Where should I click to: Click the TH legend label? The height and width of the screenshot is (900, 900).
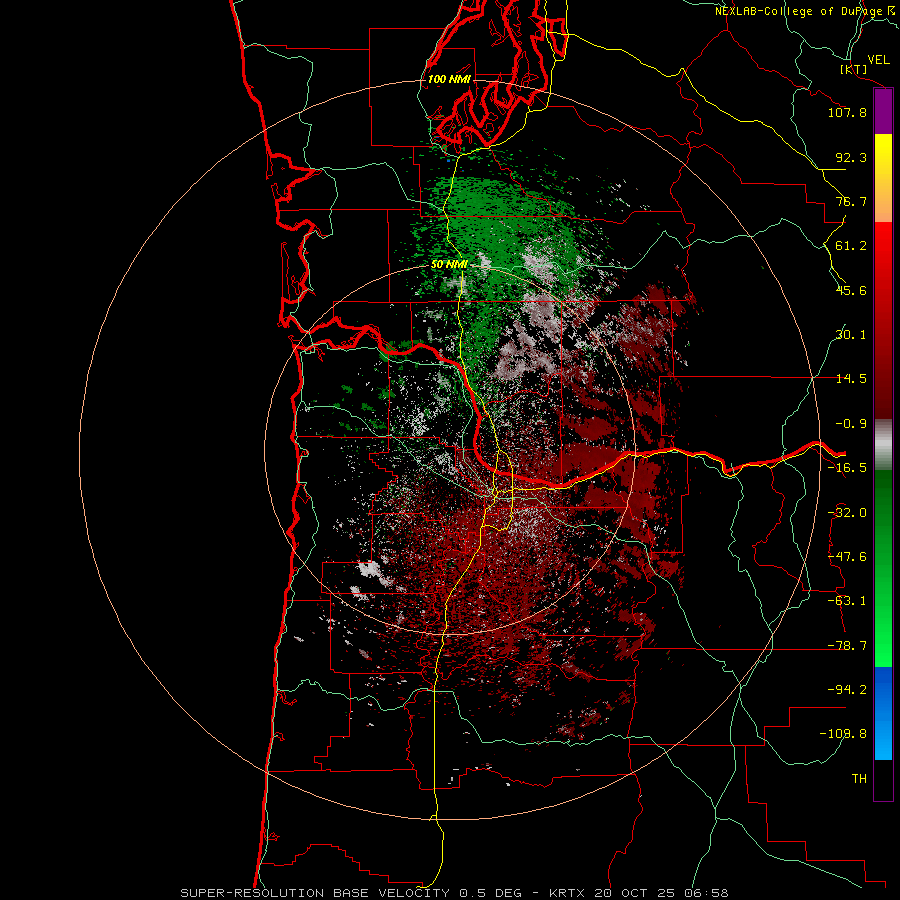coord(859,779)
